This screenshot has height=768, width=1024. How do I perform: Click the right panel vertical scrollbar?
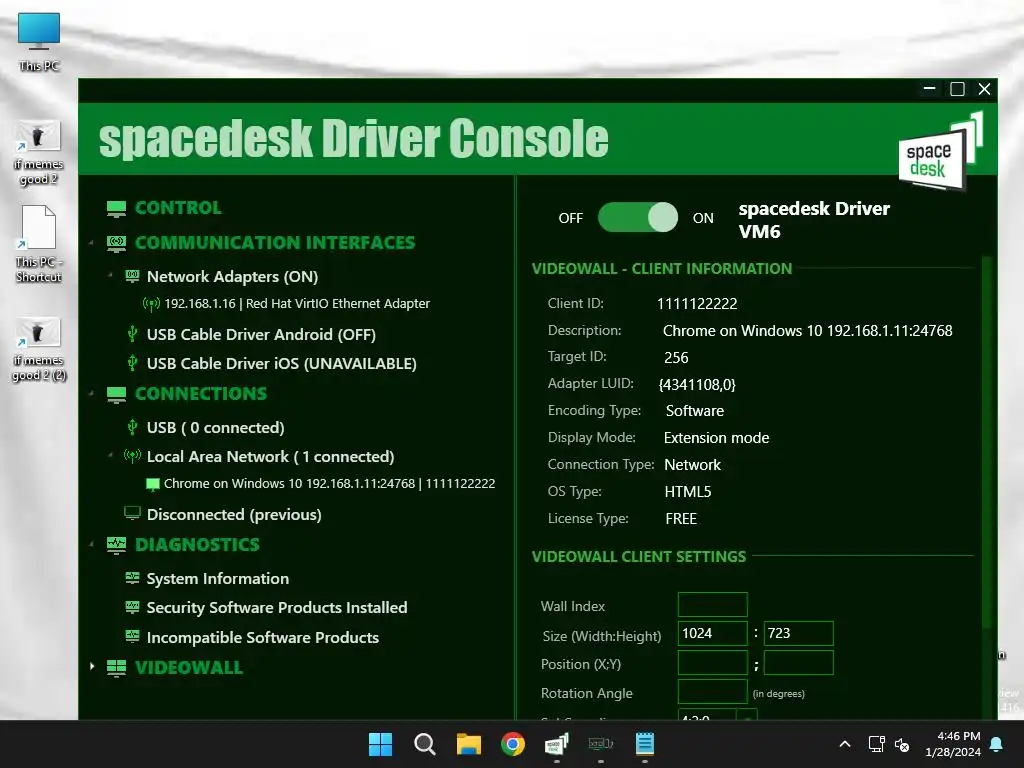click(x=987, y=441)
